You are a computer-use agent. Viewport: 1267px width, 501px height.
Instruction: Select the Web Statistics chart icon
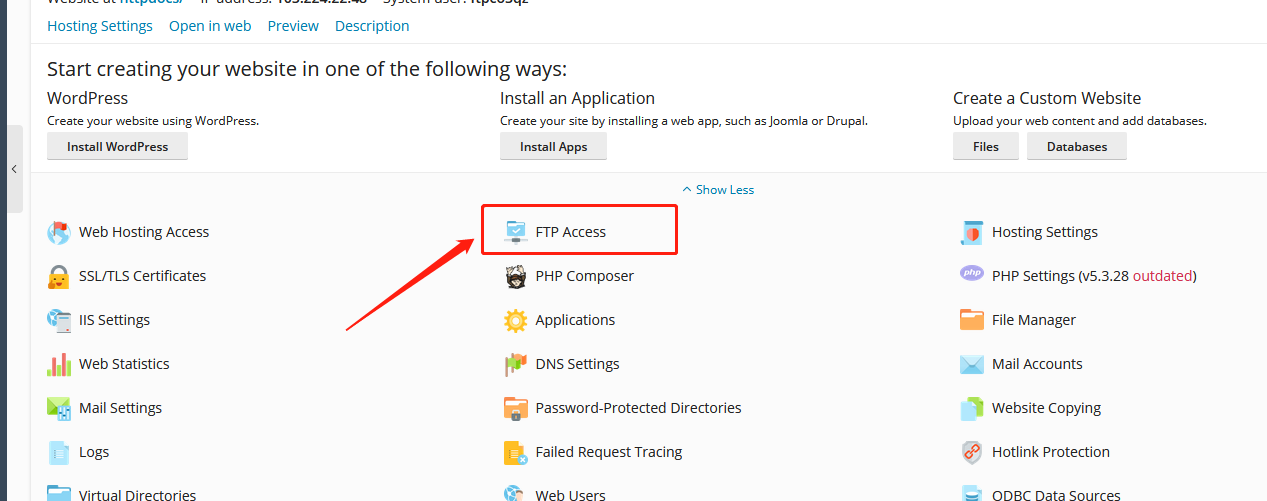[x=59, y=364]
